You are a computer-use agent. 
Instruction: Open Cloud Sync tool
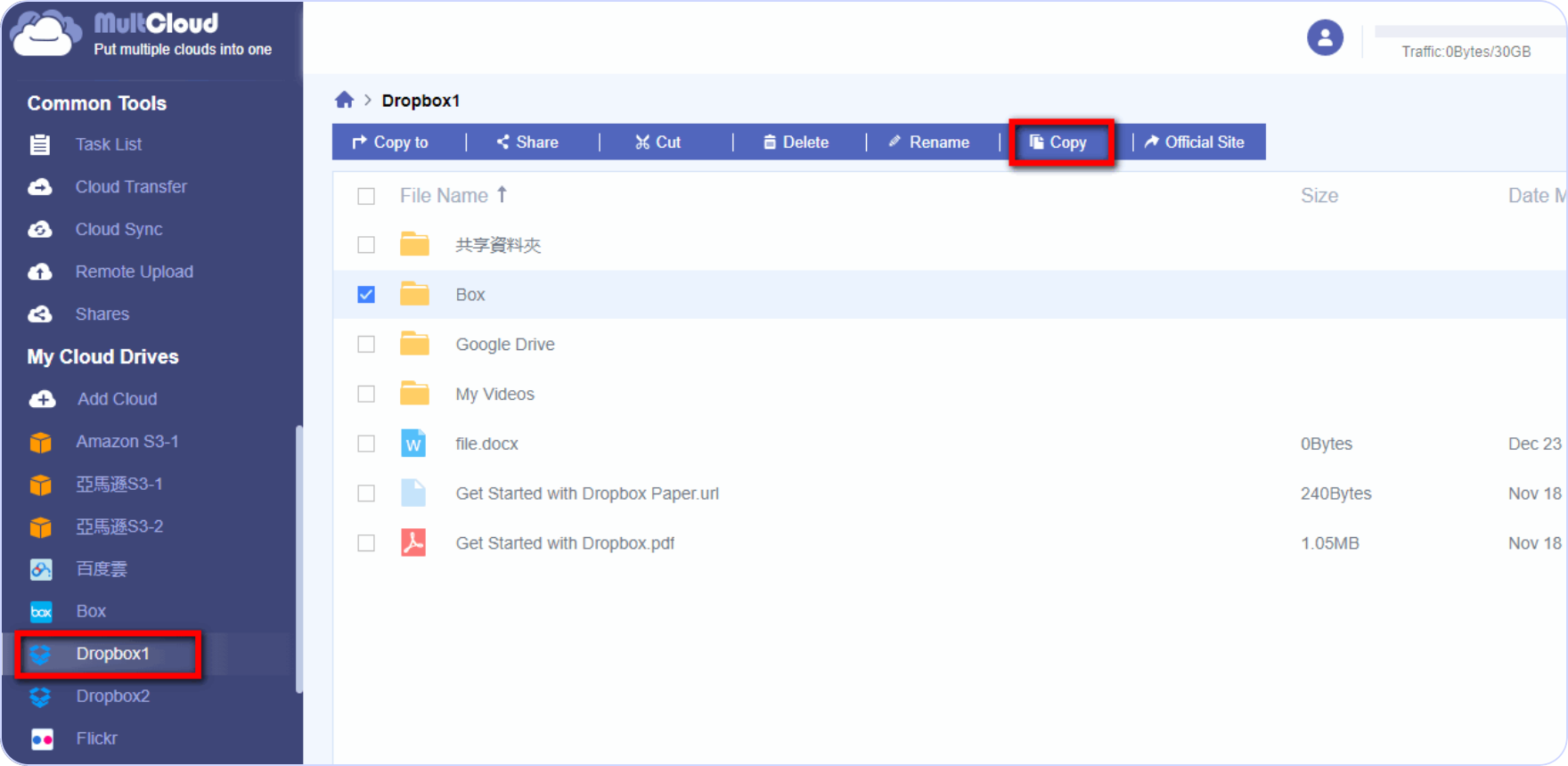(118, 230)
